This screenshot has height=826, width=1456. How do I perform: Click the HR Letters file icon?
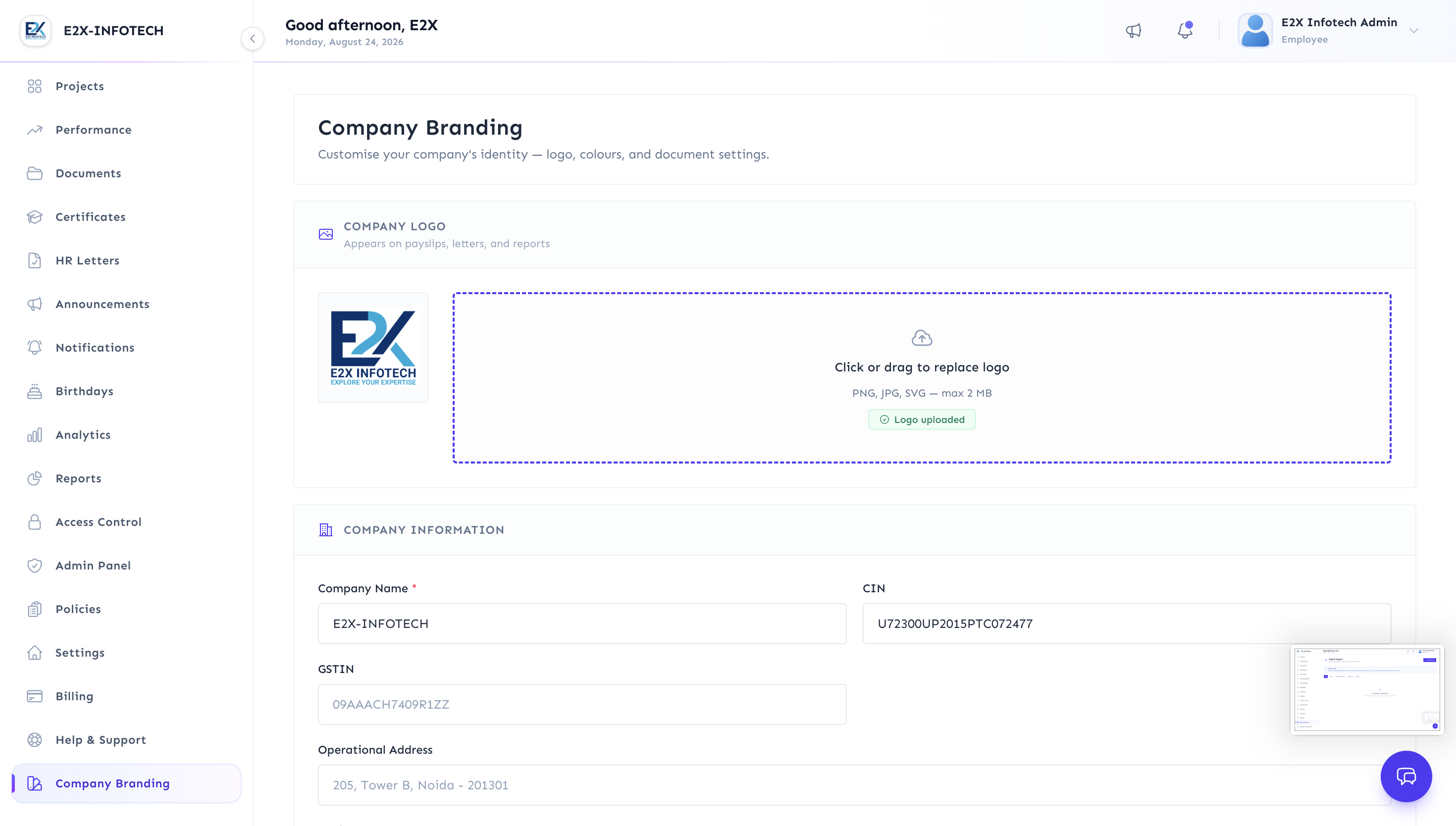click(35, 260)
